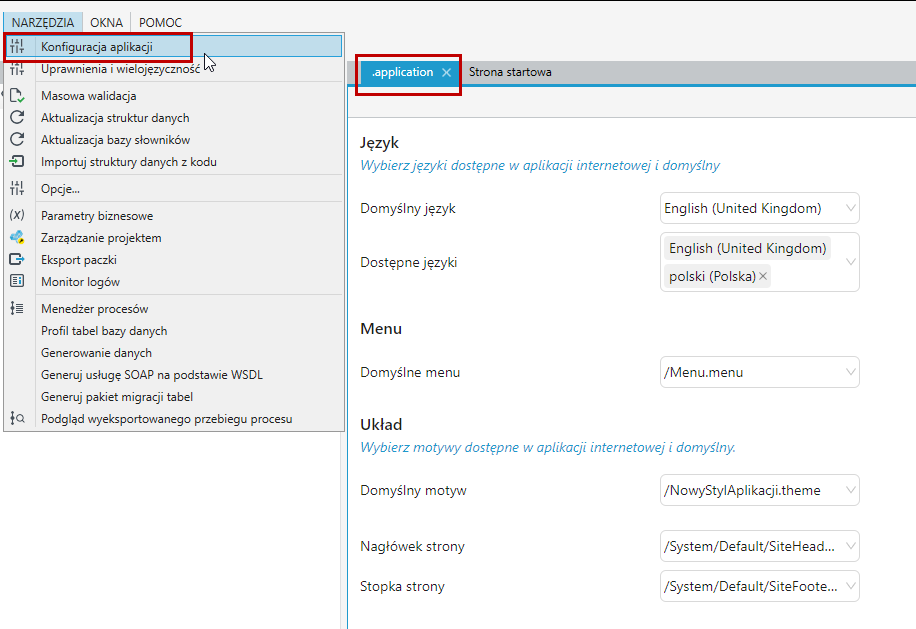Click the Zarządzanie projektem icon

(x=17, y=238)
